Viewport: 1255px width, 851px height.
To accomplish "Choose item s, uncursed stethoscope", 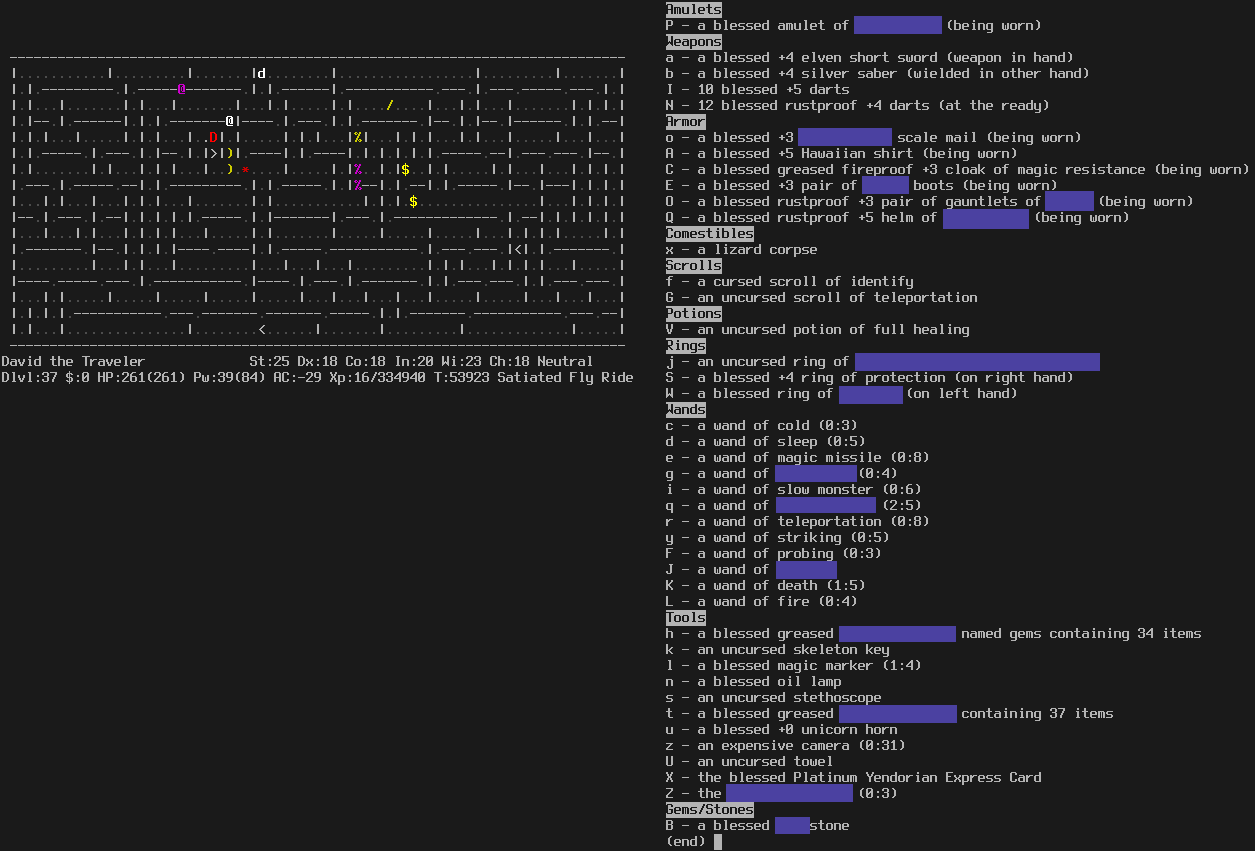I will (774, 697).
